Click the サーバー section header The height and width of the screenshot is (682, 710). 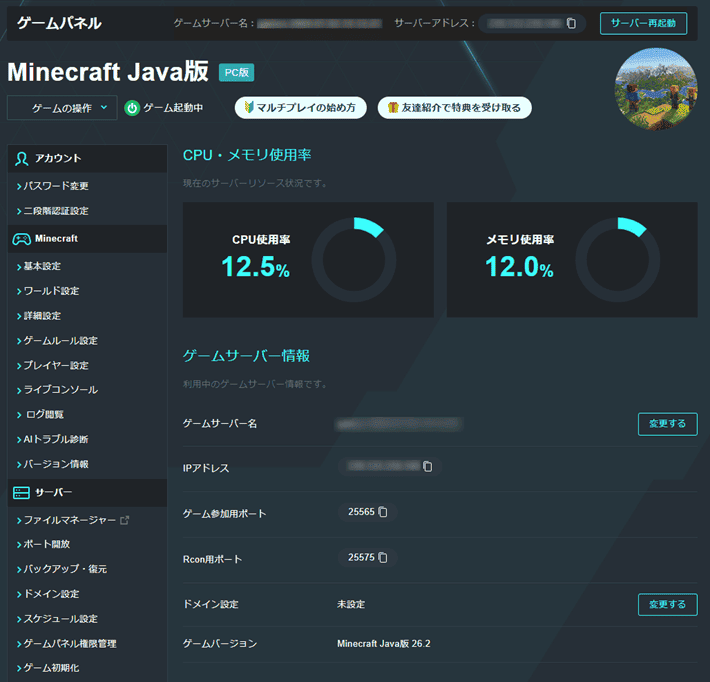click(87, 492)
